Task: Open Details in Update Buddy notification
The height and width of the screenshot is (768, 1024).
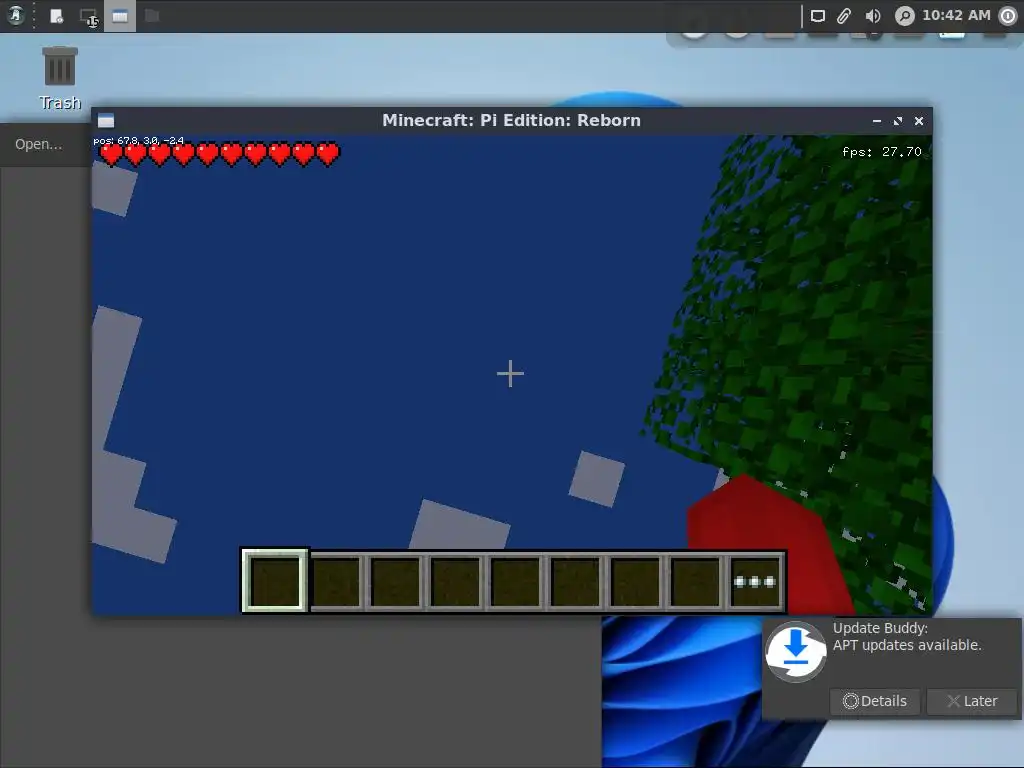Action: (x=874, y=701)
